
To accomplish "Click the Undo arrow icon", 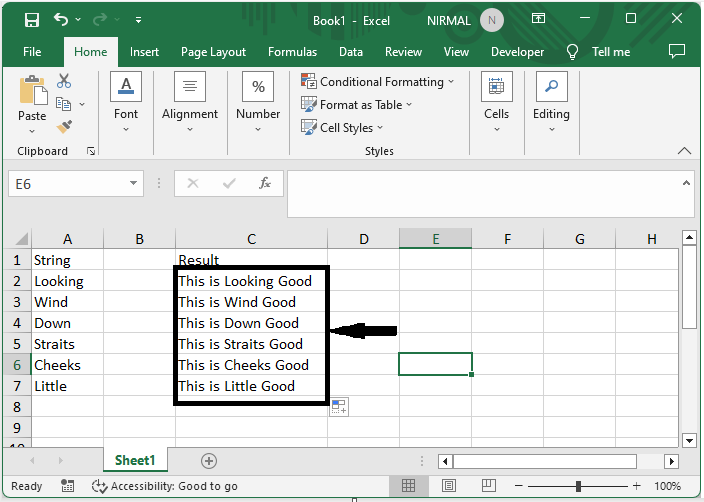I will point(62,19).
